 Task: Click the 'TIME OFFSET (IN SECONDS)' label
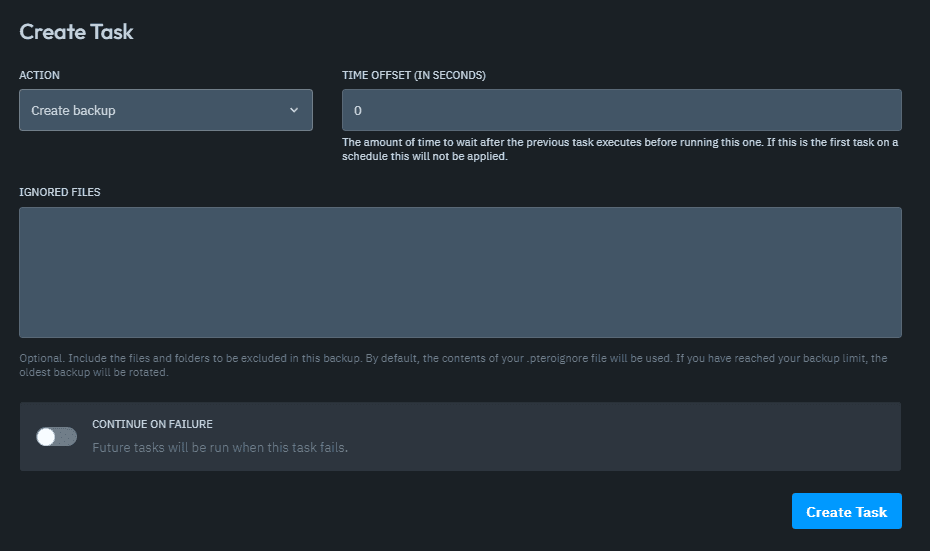point(414,75)
